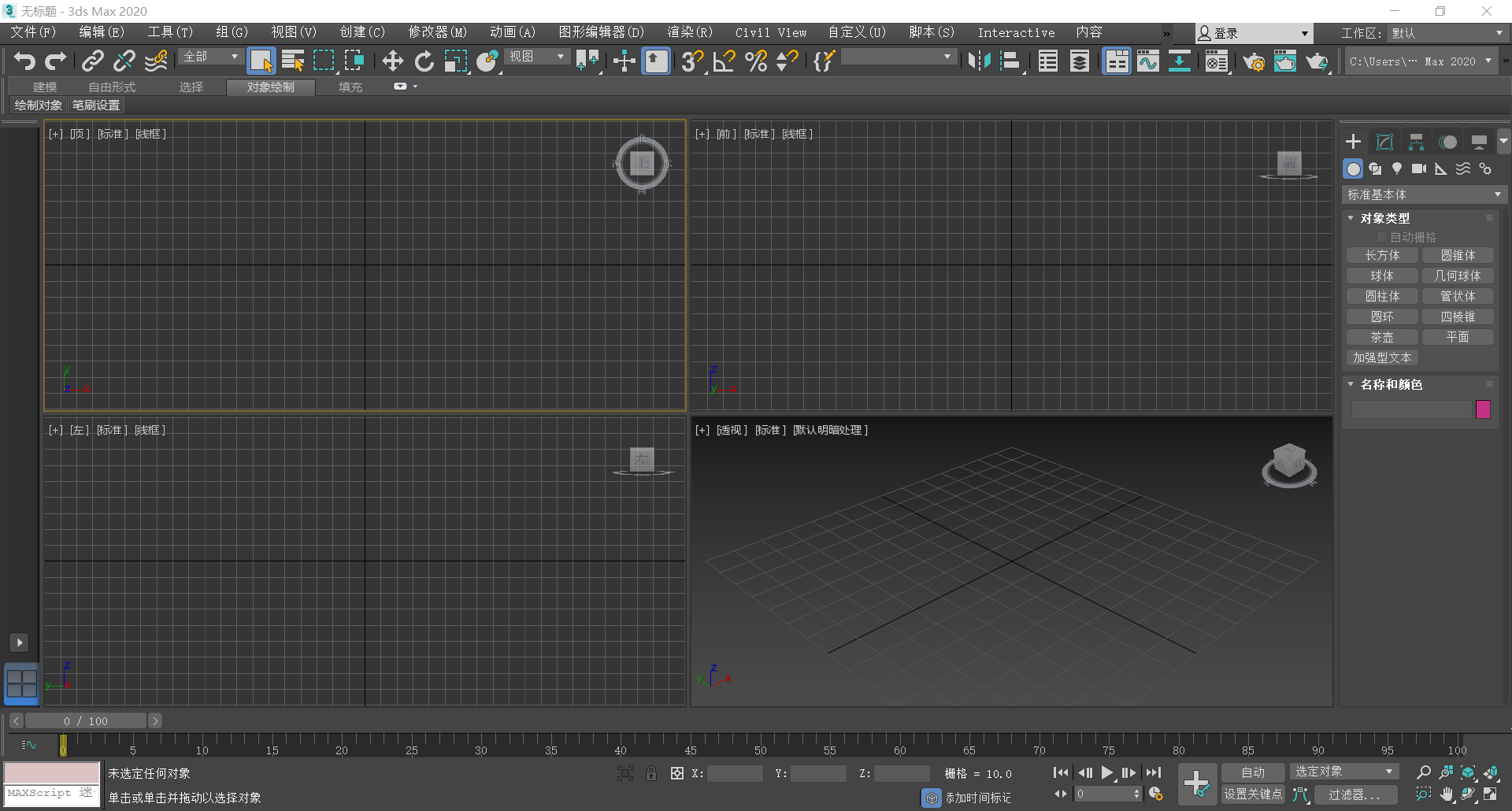1512x811 pixels.
Task: Click the Unlink Selection icon
Action: coord(124,61)
